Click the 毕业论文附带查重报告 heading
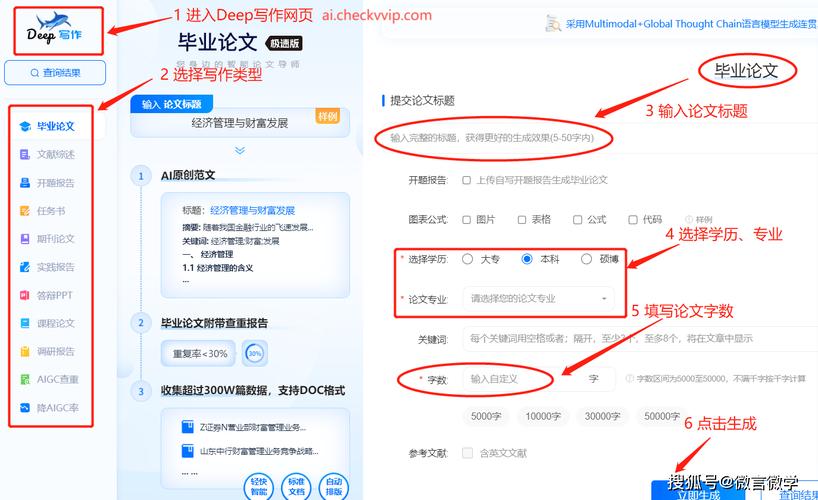818x500 pixels. 214,323
